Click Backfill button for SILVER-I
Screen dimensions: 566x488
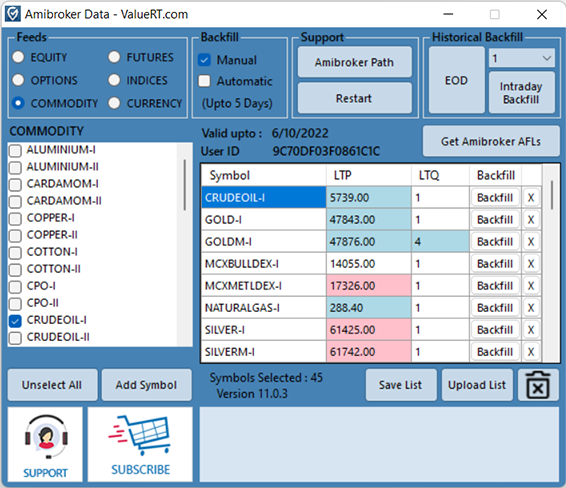[495, 330]
